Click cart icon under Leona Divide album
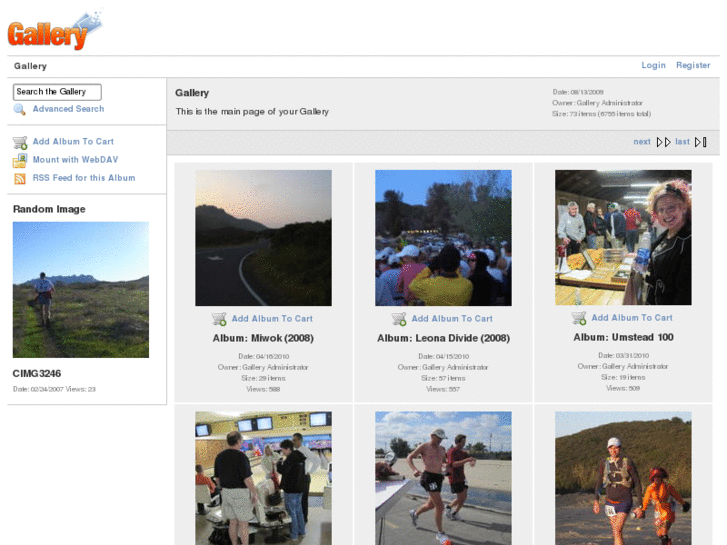Image resolution: width=727 pixels, height=545 pixels. (399, 319)
